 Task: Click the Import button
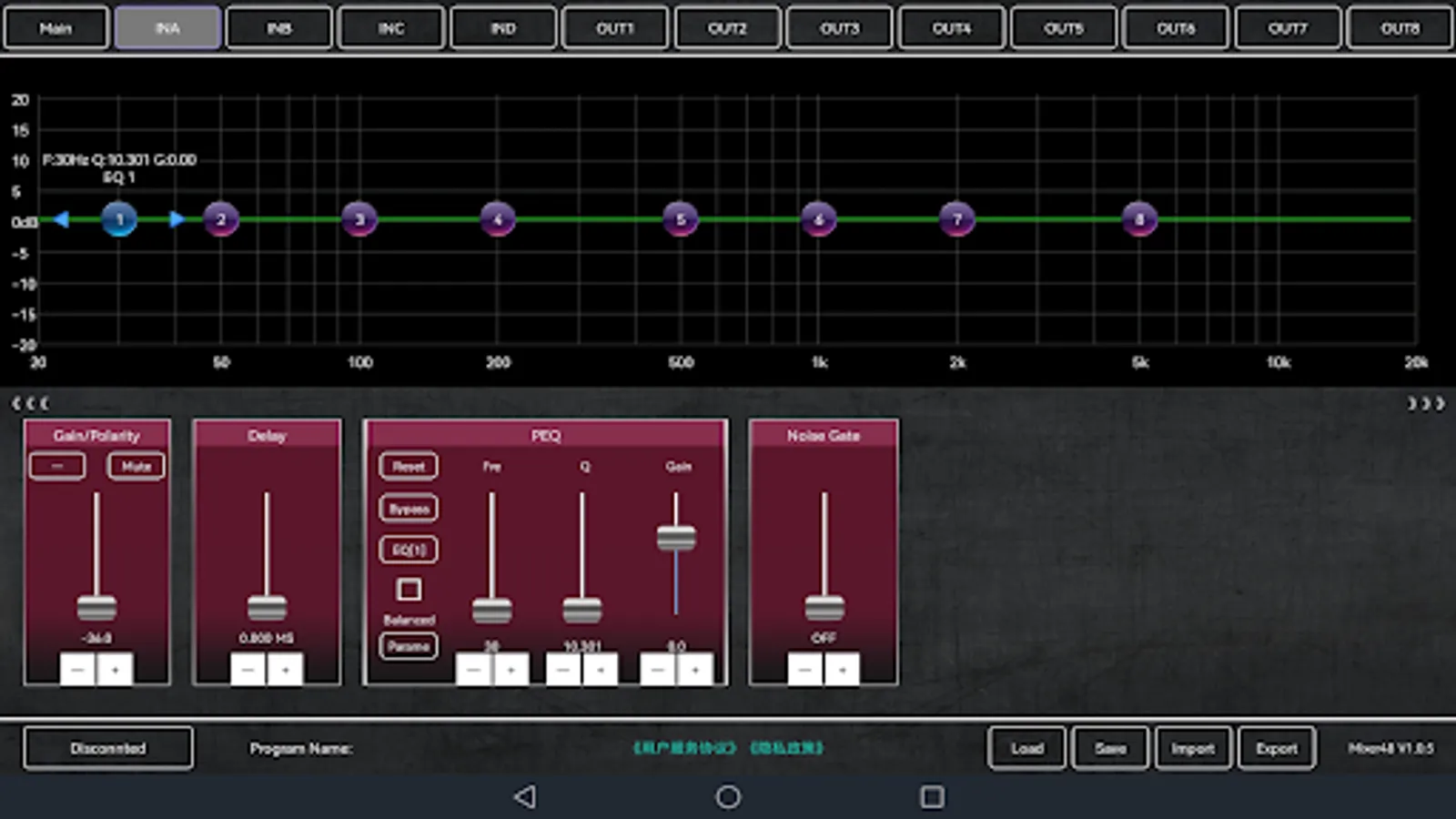(1193, 748)
